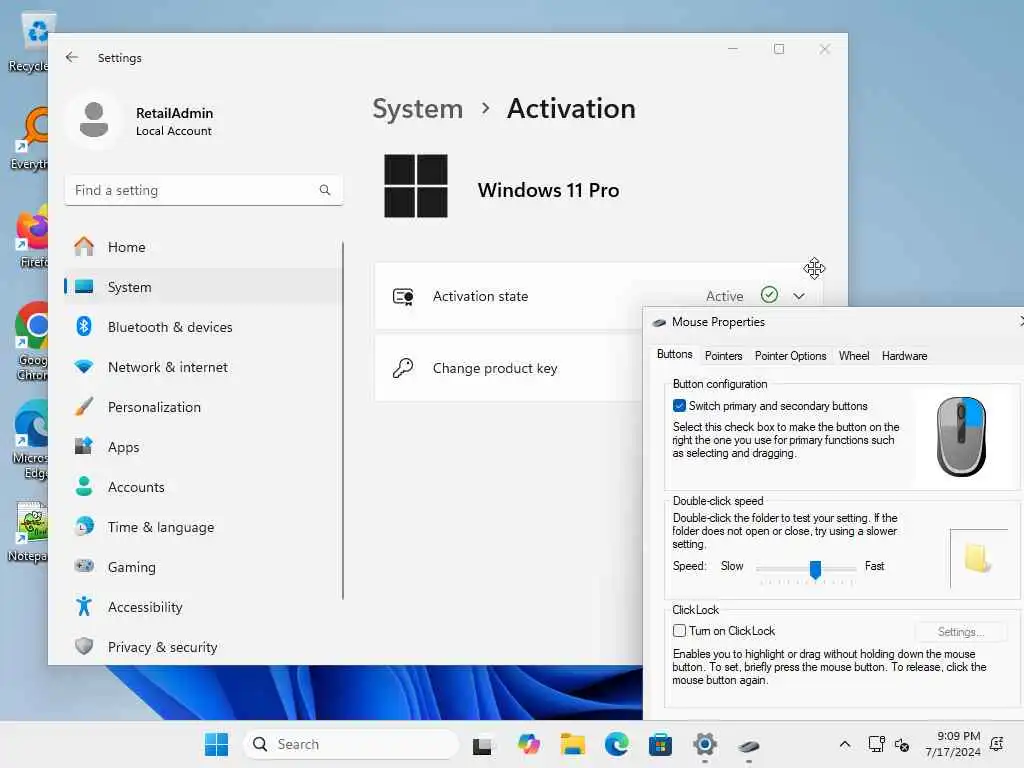This screenshot has width=1024, height=768.
Task: Show hidden system tray icons
Action: tap(844, 744)
